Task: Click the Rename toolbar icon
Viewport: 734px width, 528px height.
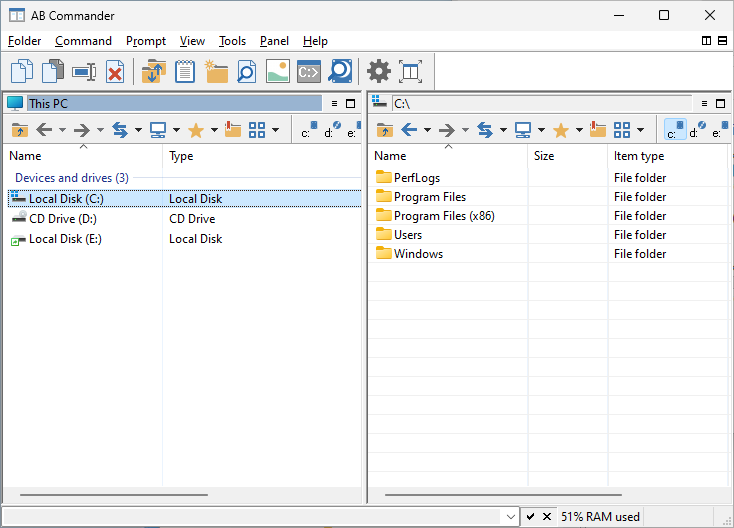Action: click(84, 72)
